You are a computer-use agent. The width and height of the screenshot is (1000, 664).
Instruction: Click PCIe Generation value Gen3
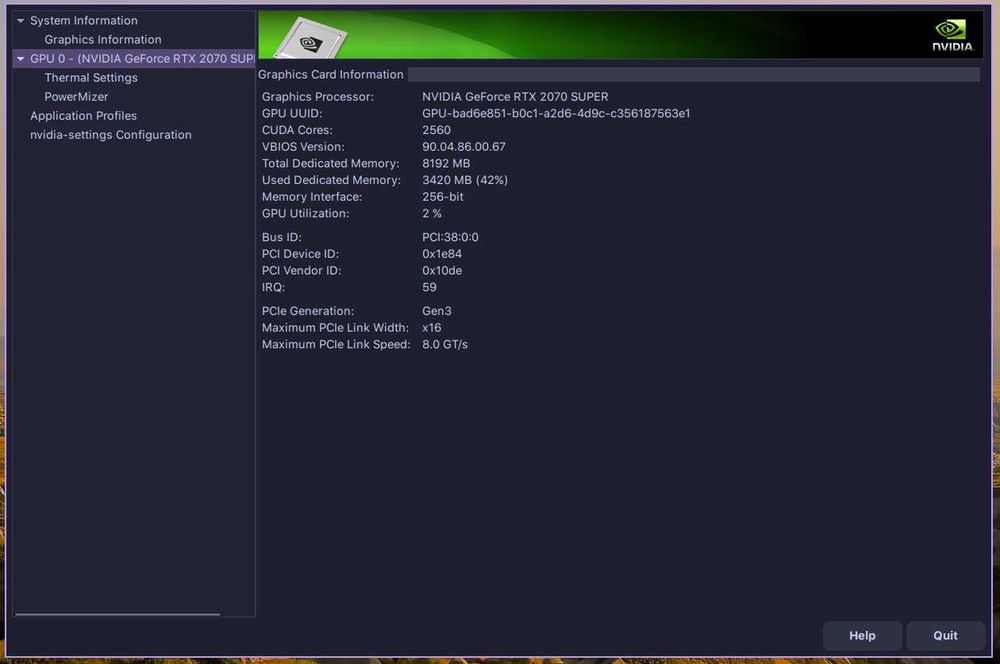coord(437,311)
